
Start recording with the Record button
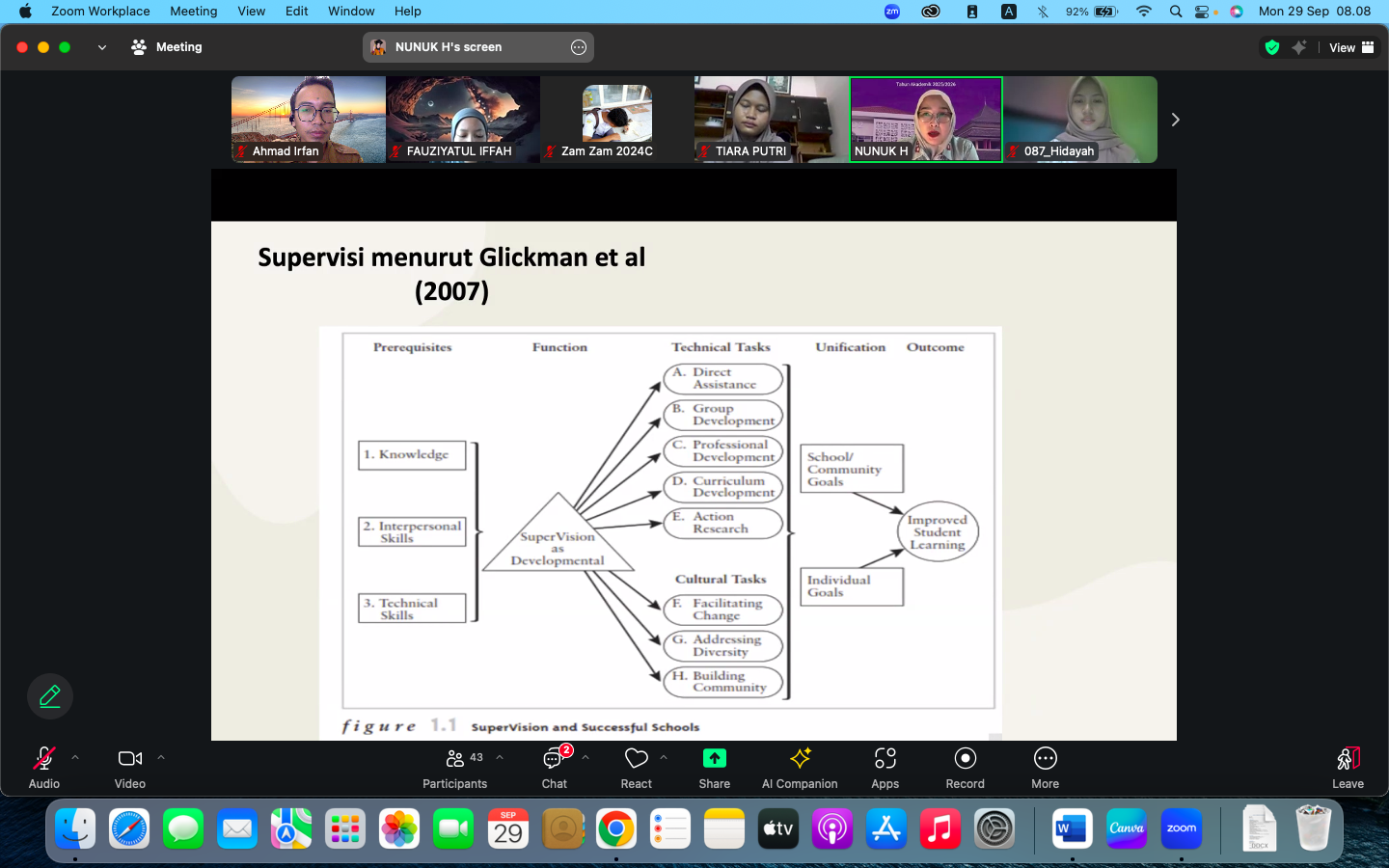(965, 768)
